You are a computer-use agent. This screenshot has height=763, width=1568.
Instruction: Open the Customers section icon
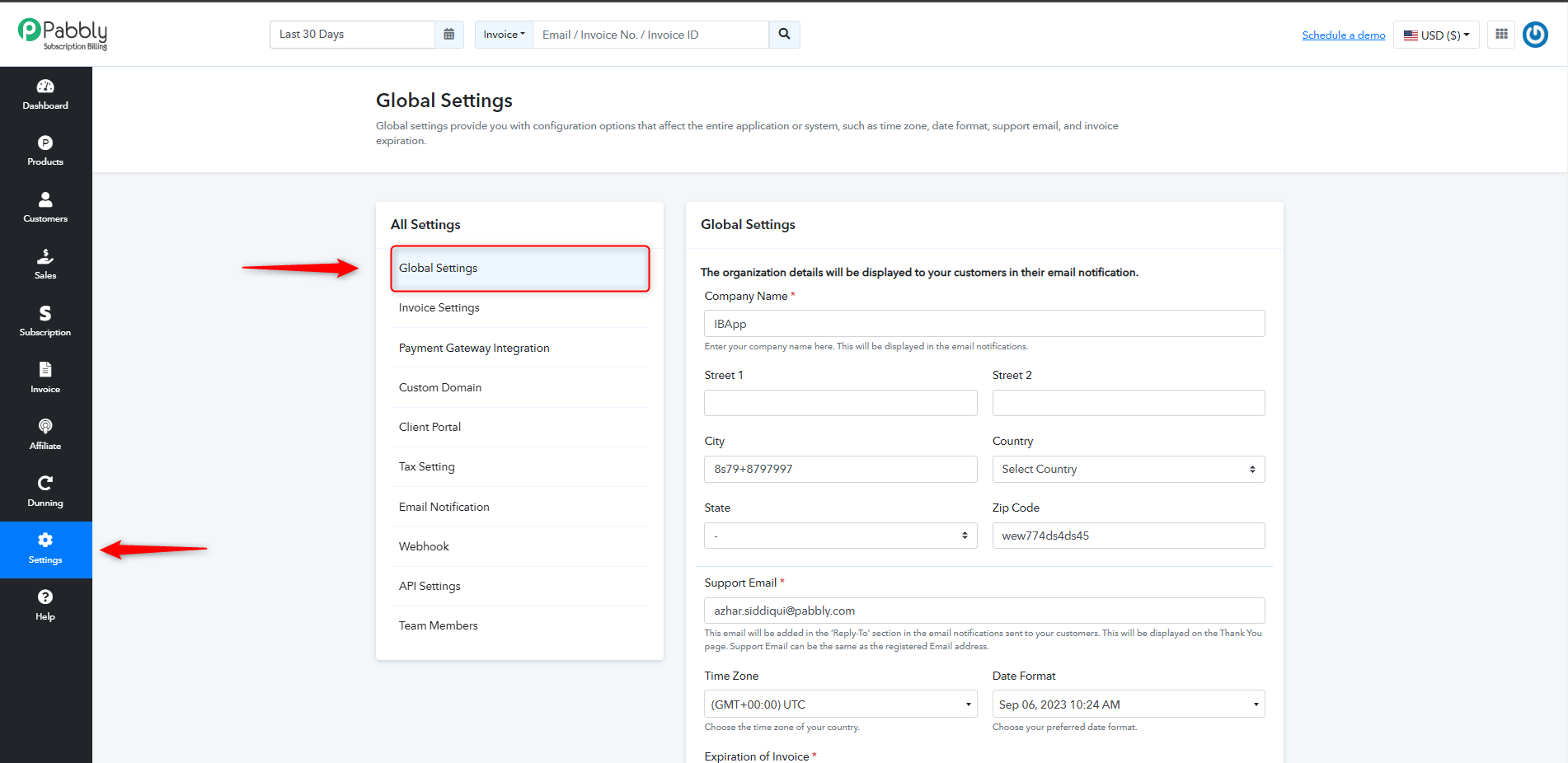45,199
